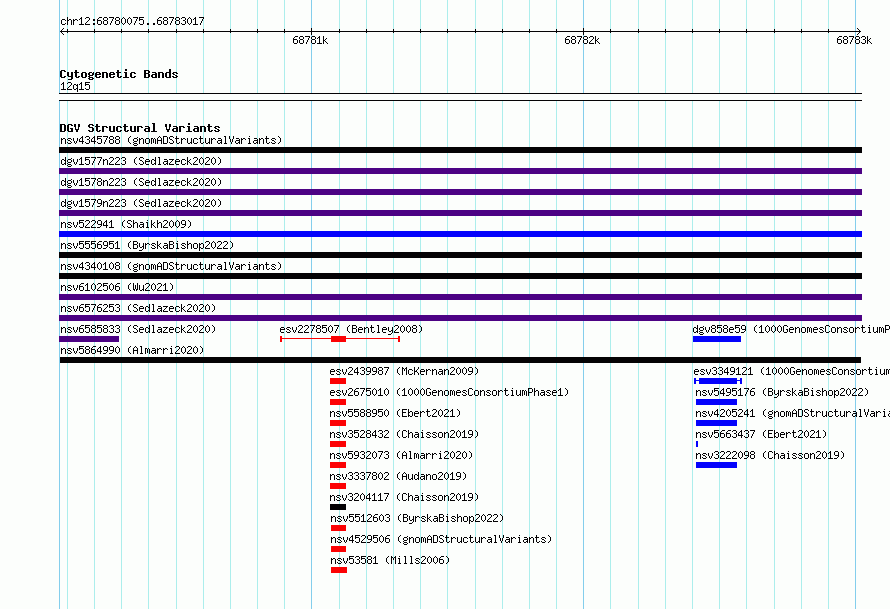Click the 12q15 cytogenetic band label

[x=75, y=86]
